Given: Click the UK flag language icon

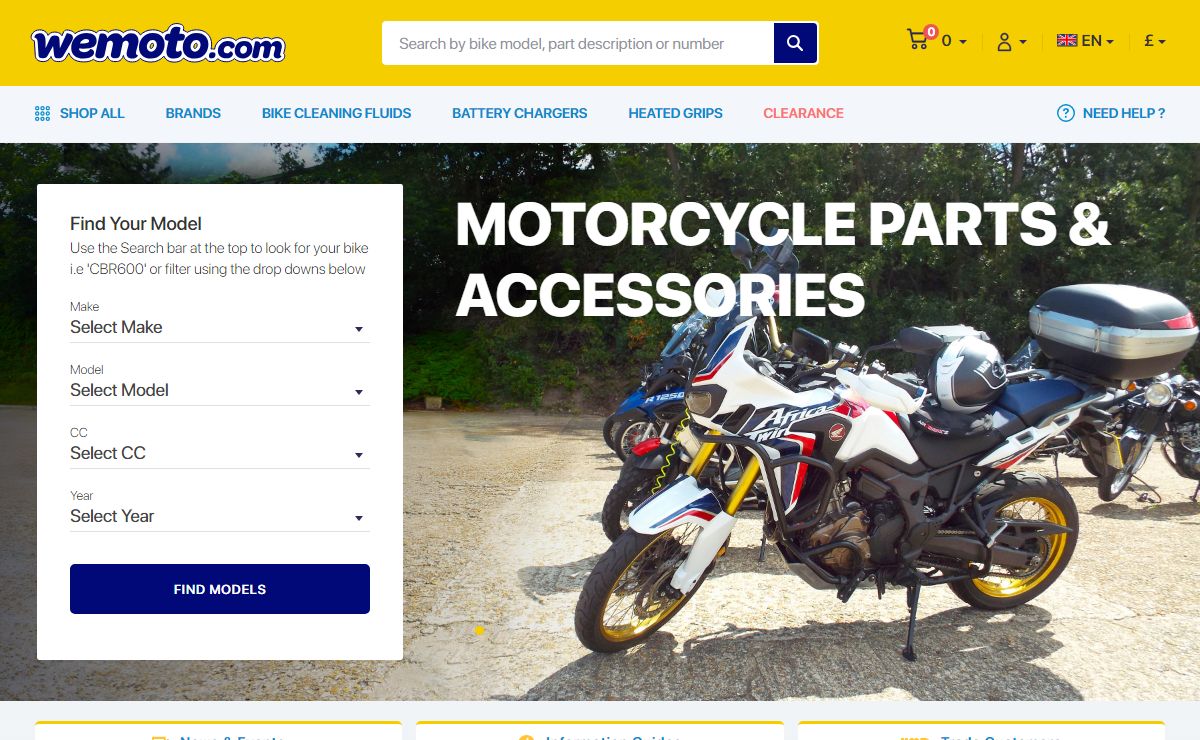Looking at the screenshot, I should (1067, 41).
